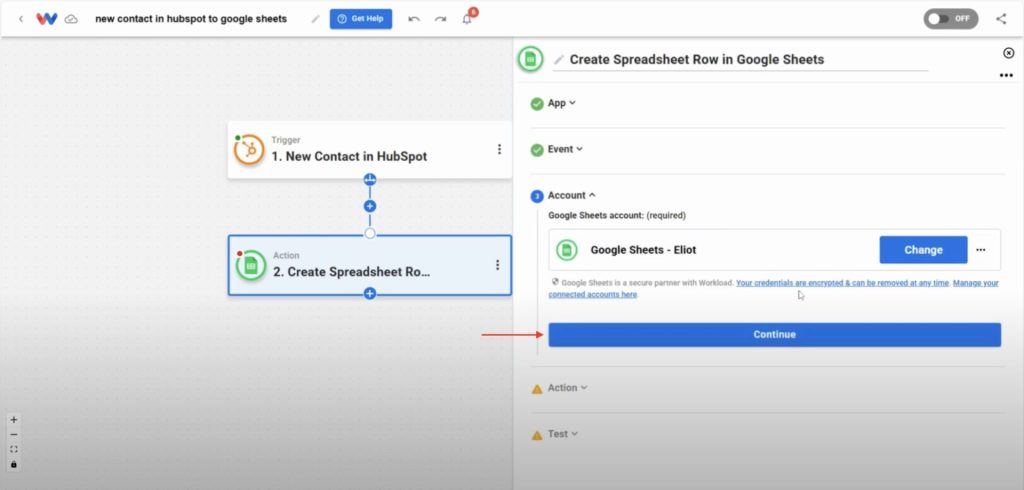Select the Create Spreadsheet Row action node

point(370,265)
